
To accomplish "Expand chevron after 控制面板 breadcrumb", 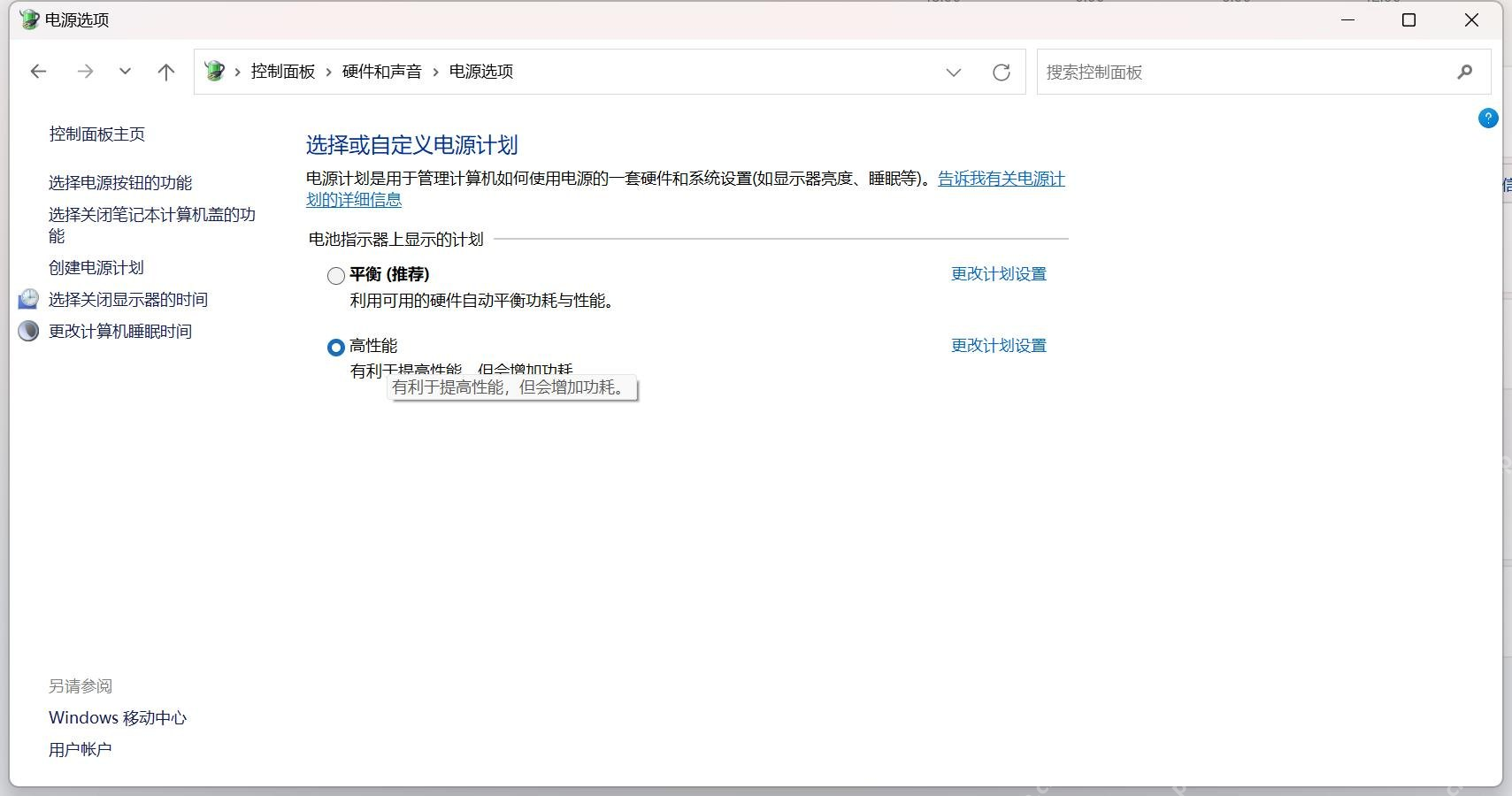I will tap(329, 73).
